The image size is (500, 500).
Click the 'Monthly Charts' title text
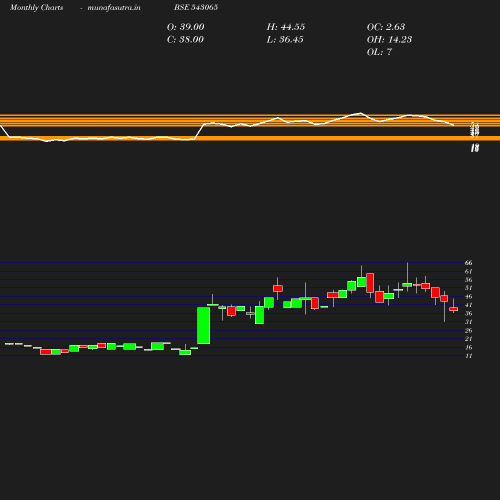[36, 7]
